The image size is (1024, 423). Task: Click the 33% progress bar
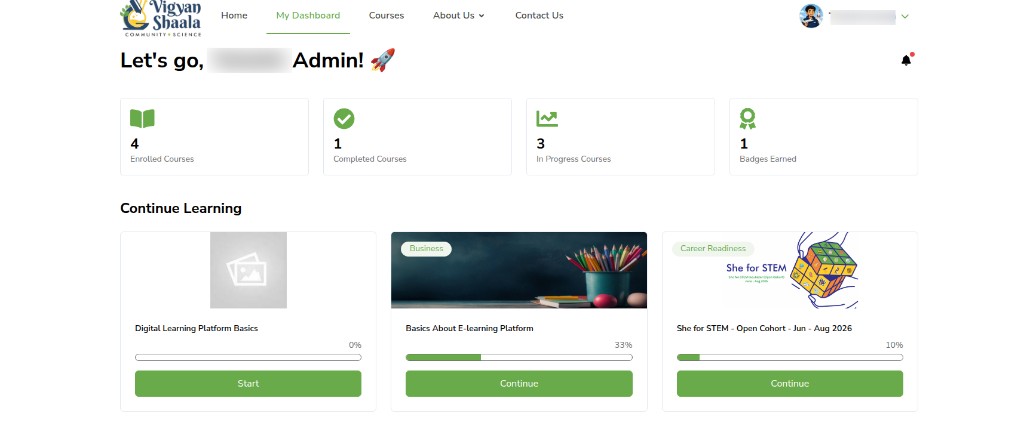519,358
